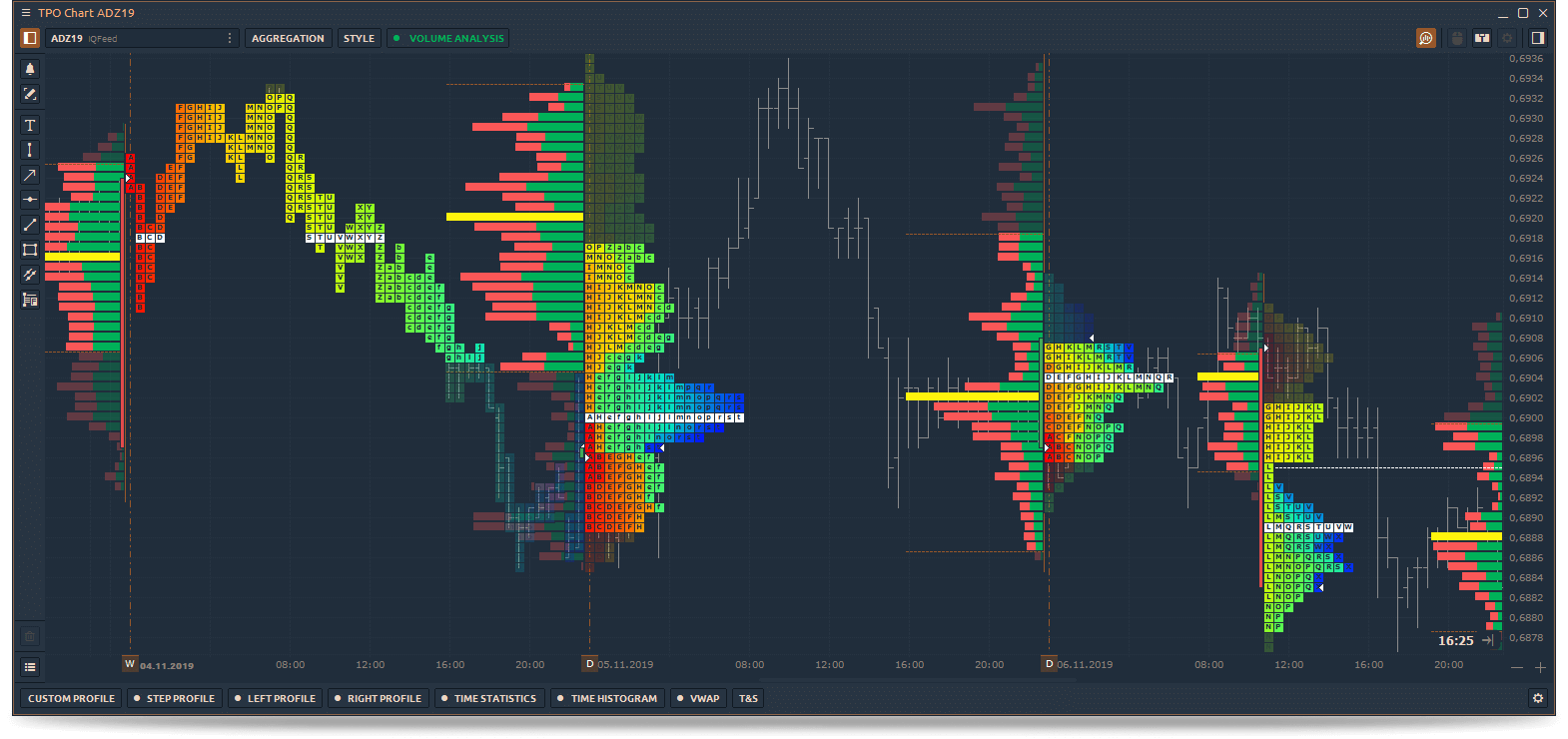Open the object list icon at bottom left
1568x739 pixels.
30,667
